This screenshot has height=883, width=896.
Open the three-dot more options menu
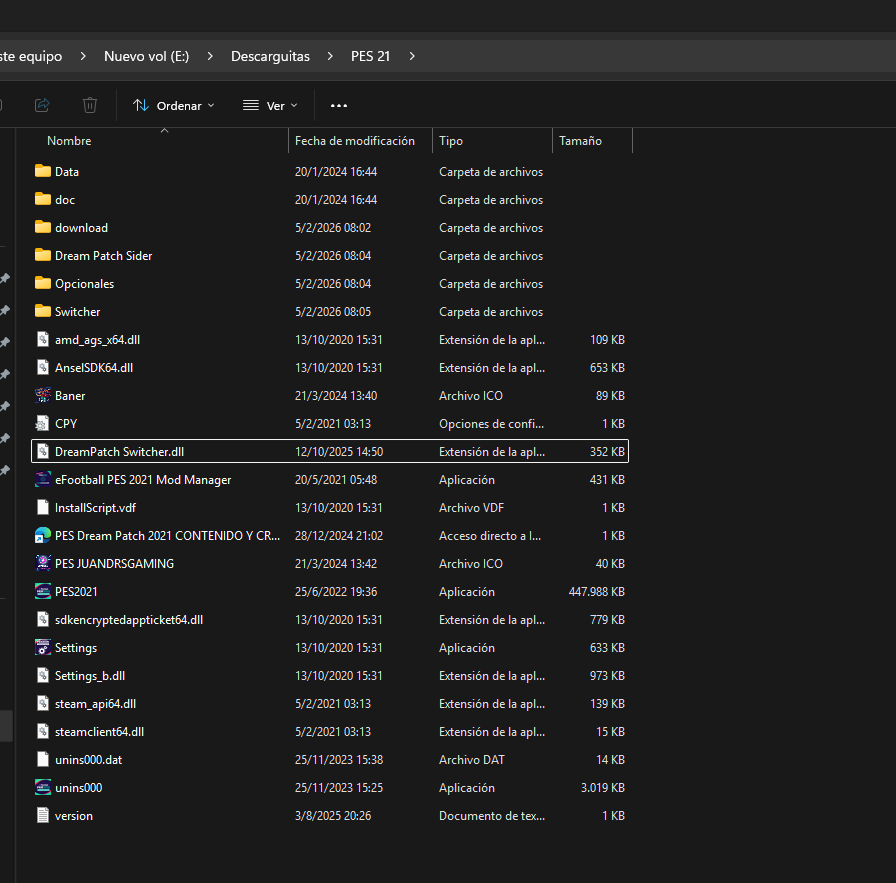tap(339, 106)
